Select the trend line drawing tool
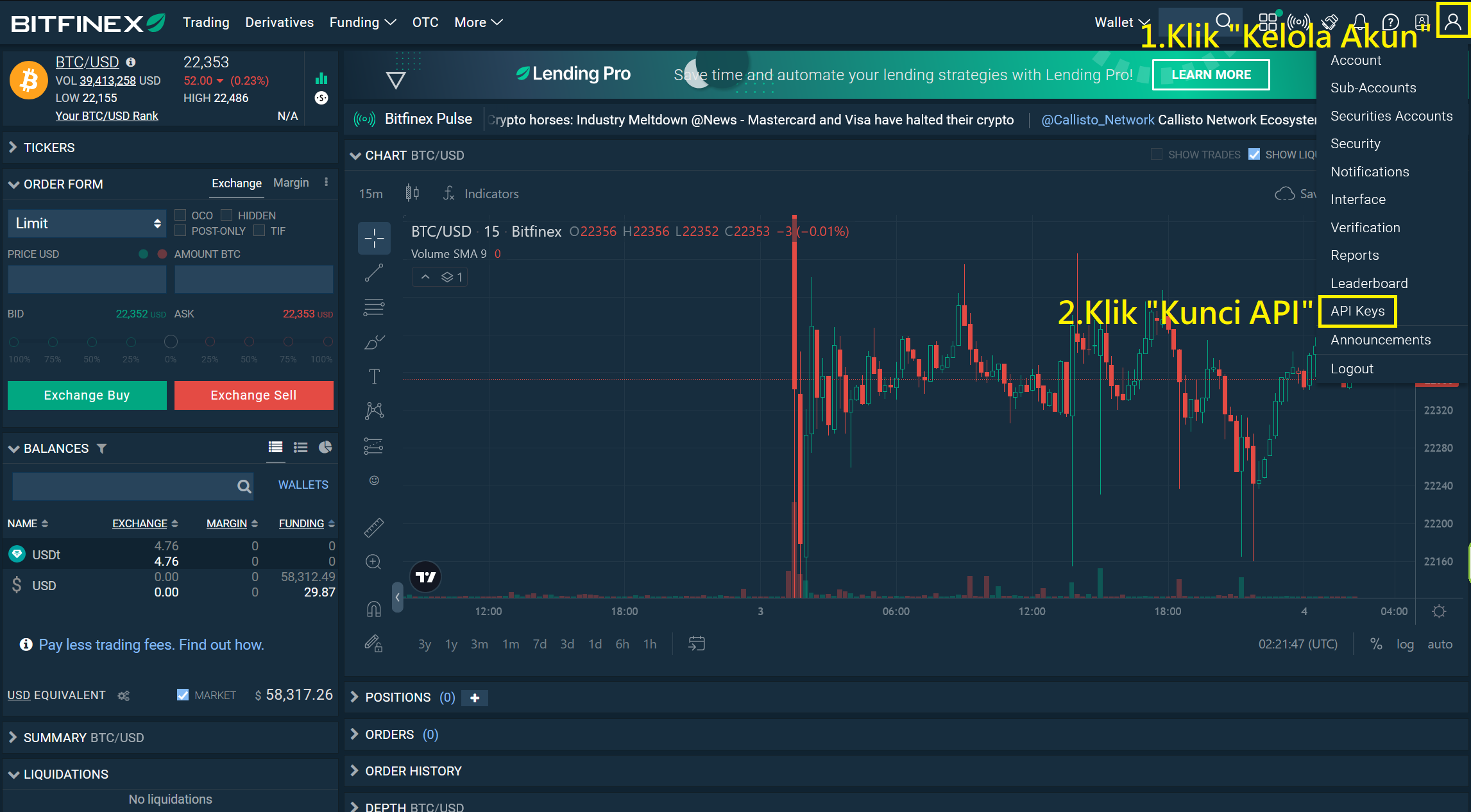Screen dimensions: 1471x812 point(374,273)
